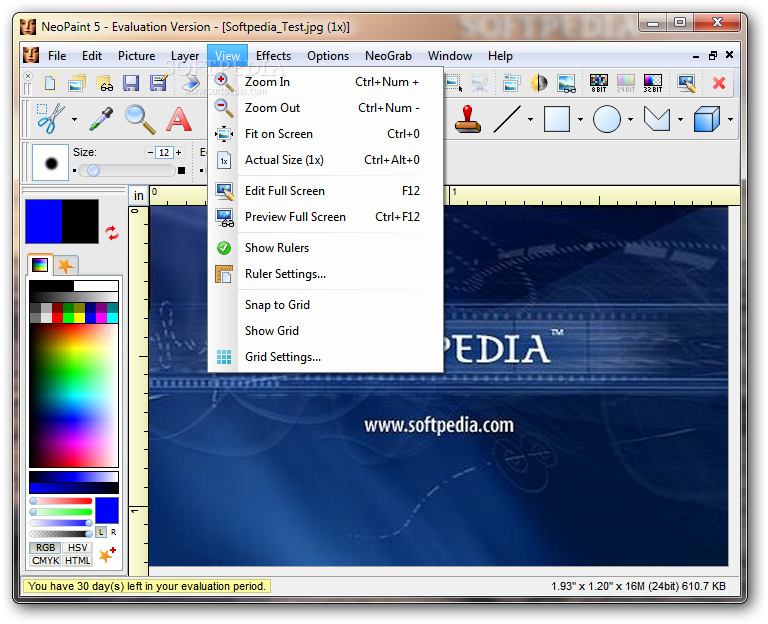This screenshot has width=768, height=624.
Task: Open the Picture menu
Action: (136, 56)
